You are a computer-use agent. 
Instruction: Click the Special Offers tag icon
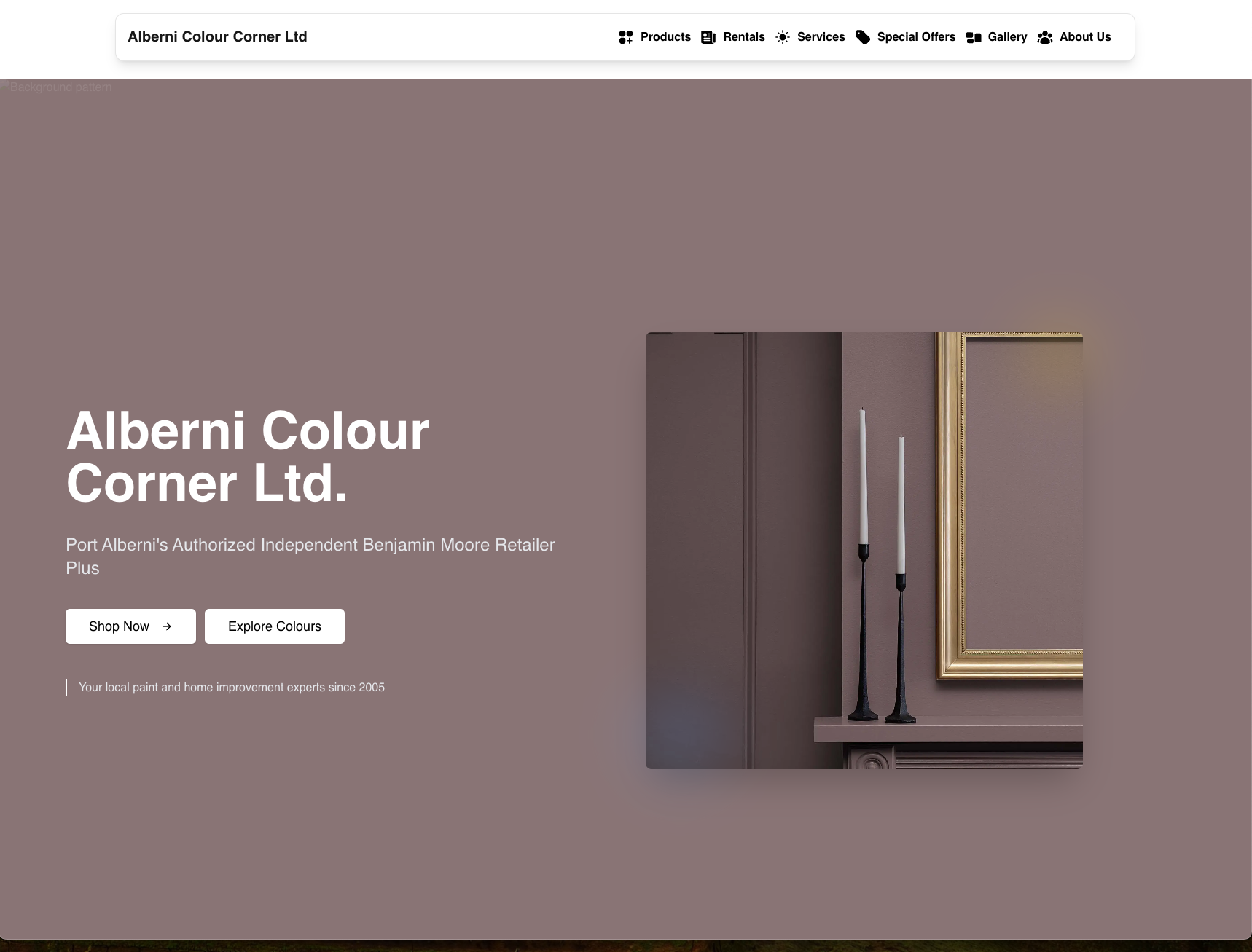pyautogui.click(x=863, y=37)
